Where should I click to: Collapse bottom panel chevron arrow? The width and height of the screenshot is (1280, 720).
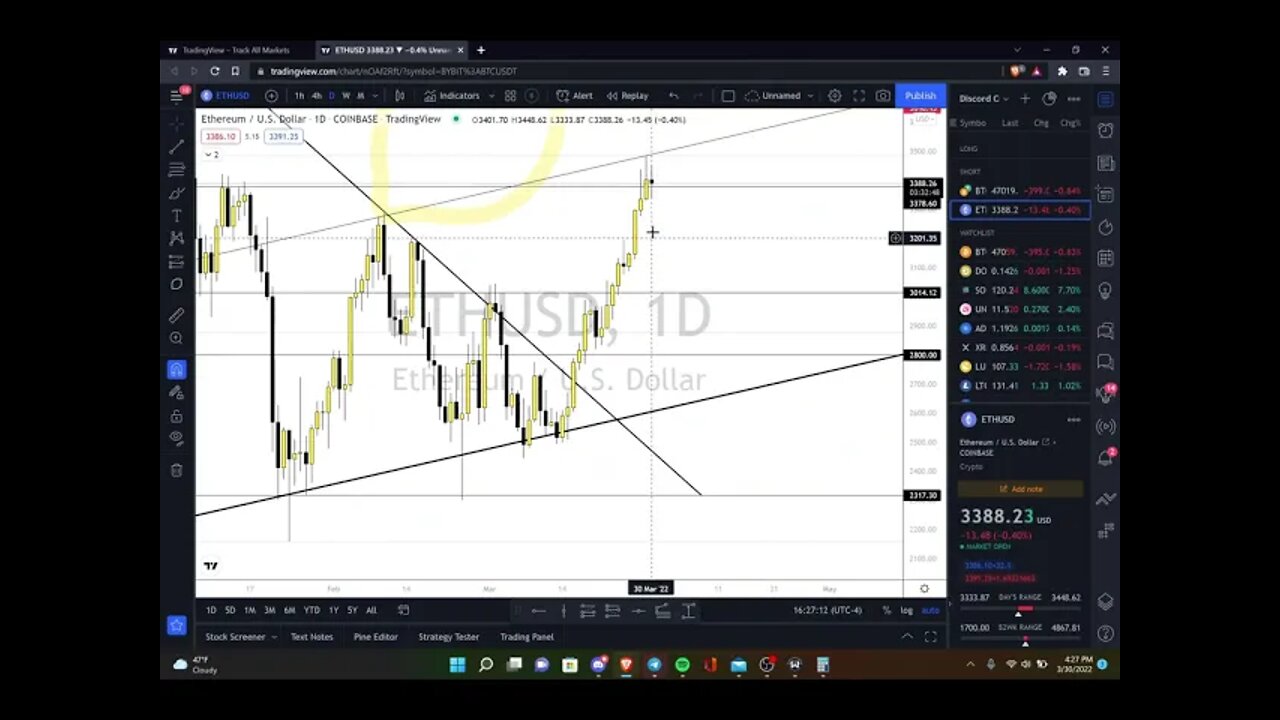[907, 636]
